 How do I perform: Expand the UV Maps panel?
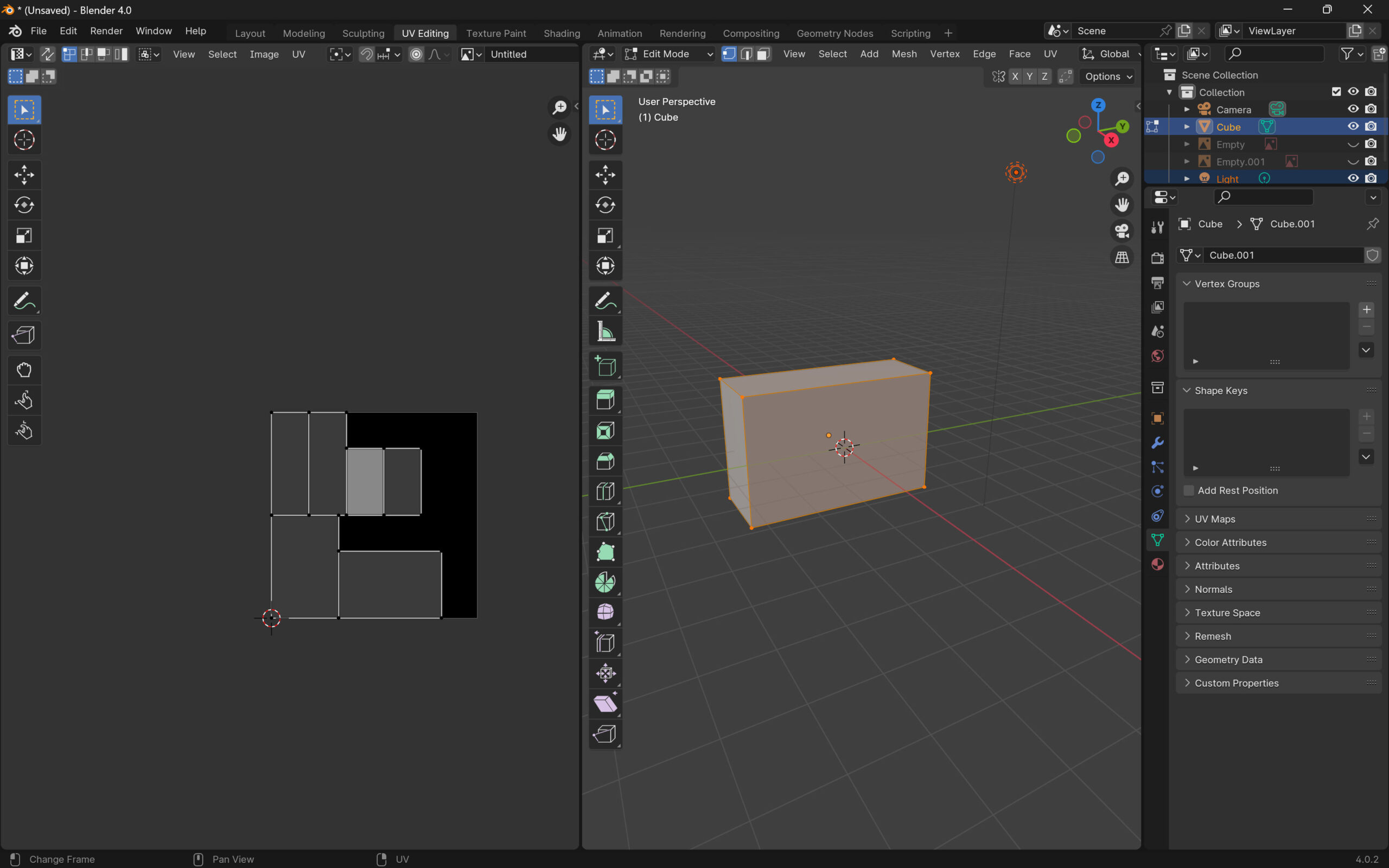click(x=1214, y=519)
